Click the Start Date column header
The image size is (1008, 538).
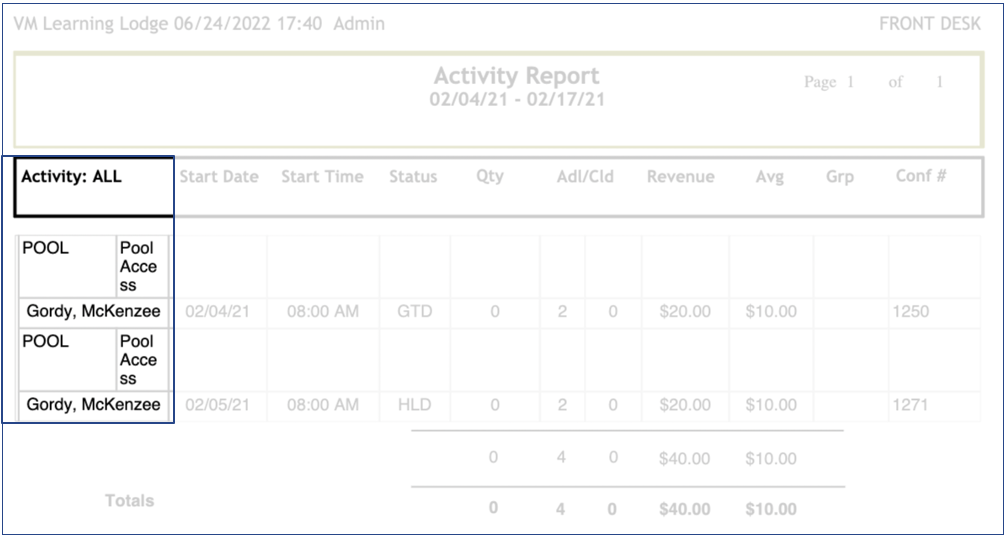pos(219,177)
